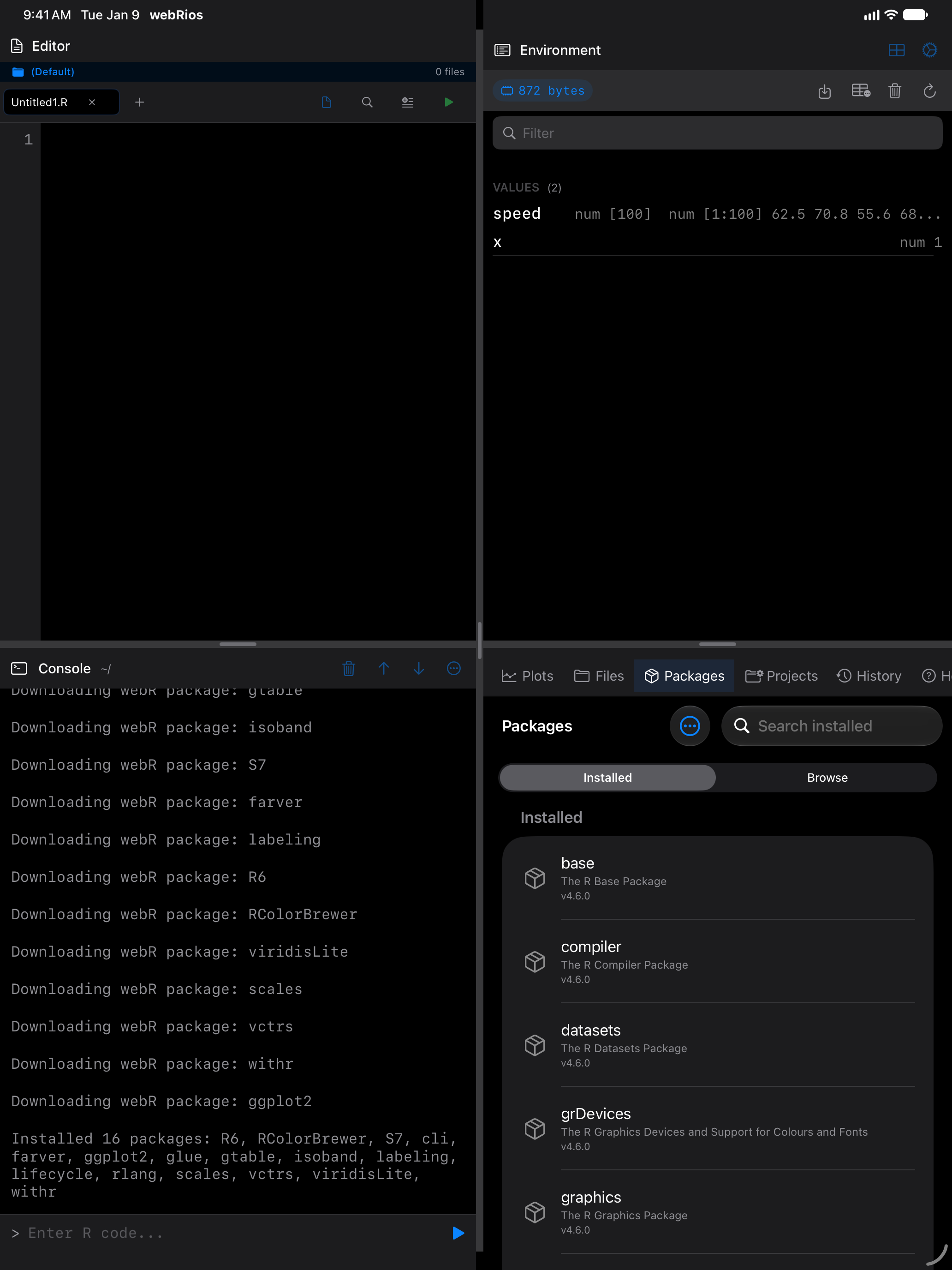Screen dimensions: 952x1270
Task: Submit console code with blue play button
Action: (458, 1233)
